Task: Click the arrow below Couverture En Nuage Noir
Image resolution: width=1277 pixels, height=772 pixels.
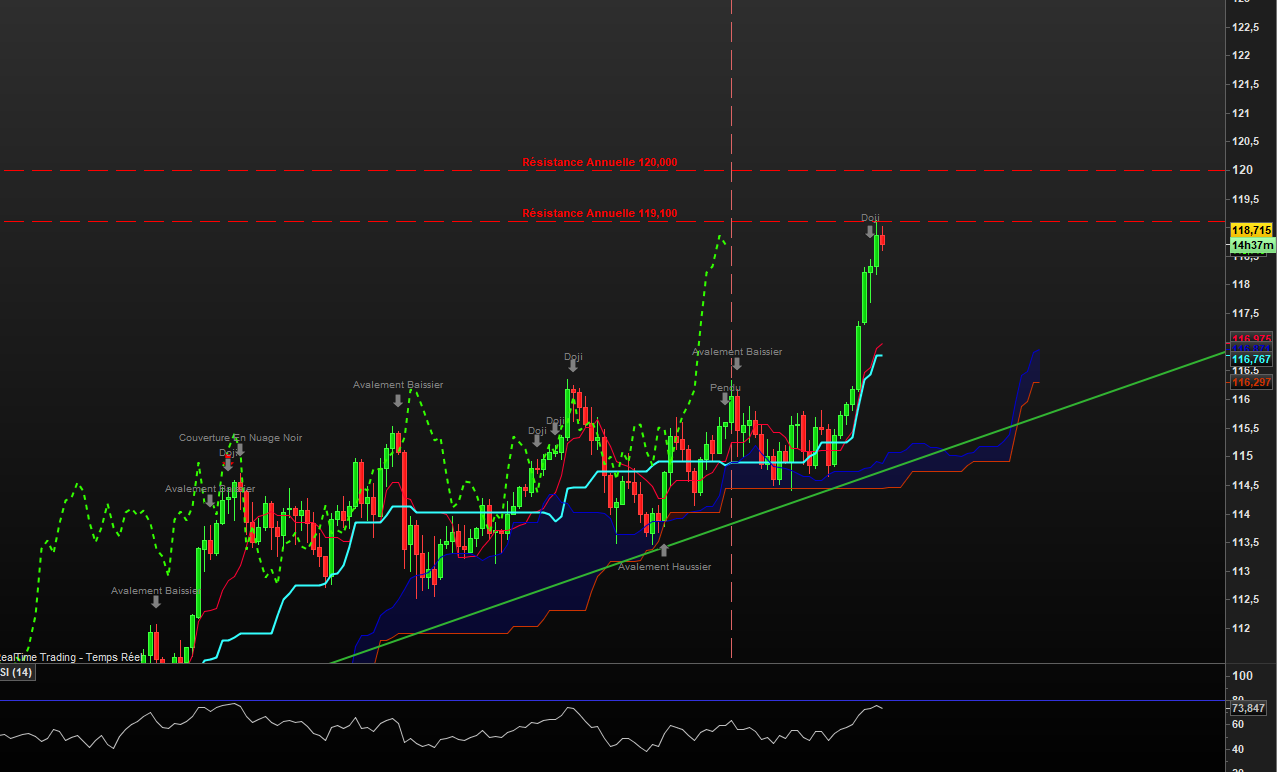Action: (x=240, y=450)
